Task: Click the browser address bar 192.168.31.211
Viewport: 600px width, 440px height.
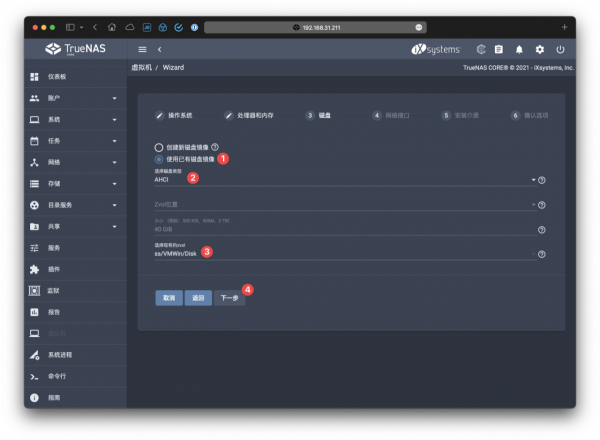Action: click(315, 28)
